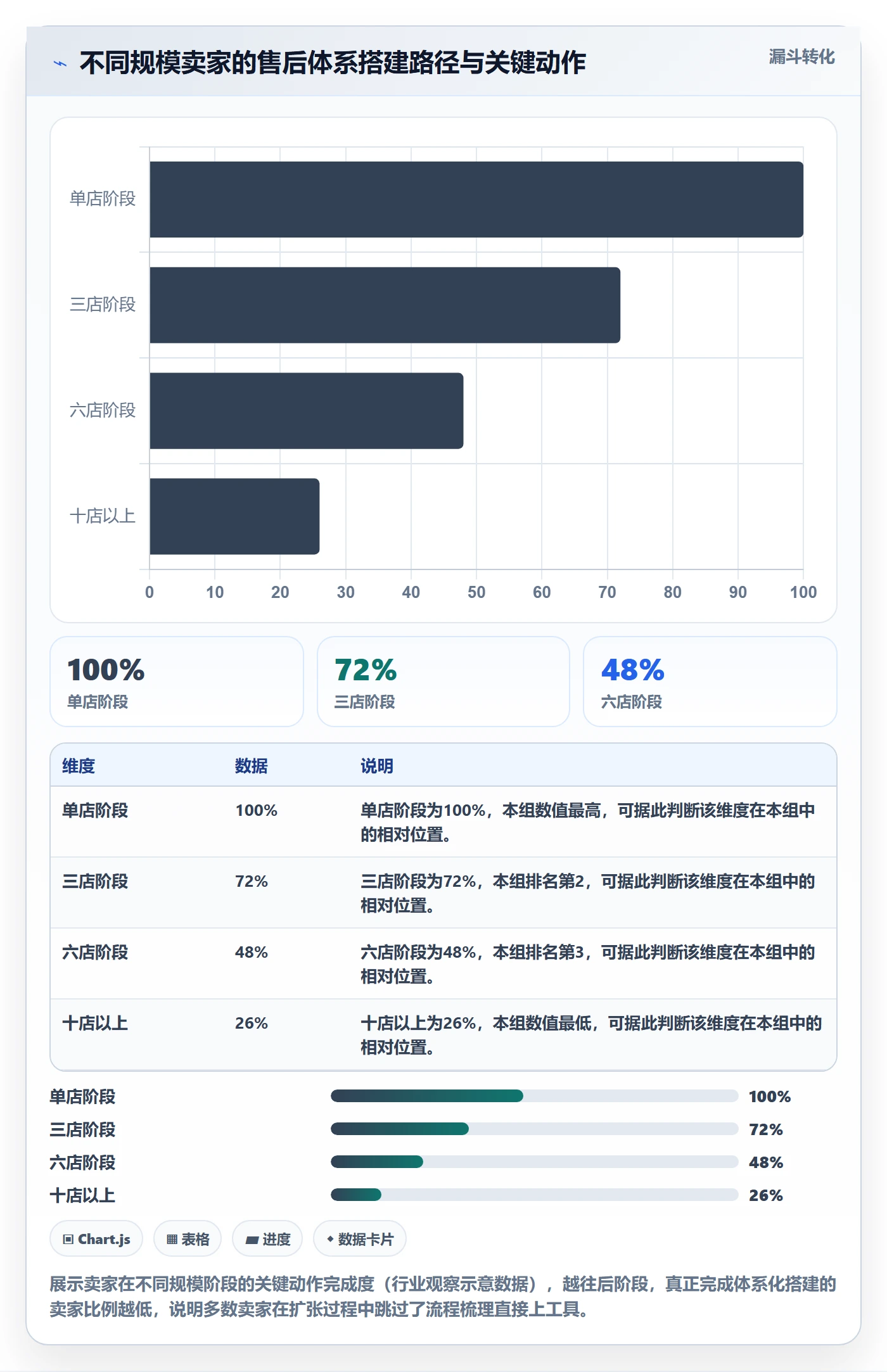Click the 数据 column header
Image resolution: width=887 pixels, height=1372 pixels.
coord(251,766)
